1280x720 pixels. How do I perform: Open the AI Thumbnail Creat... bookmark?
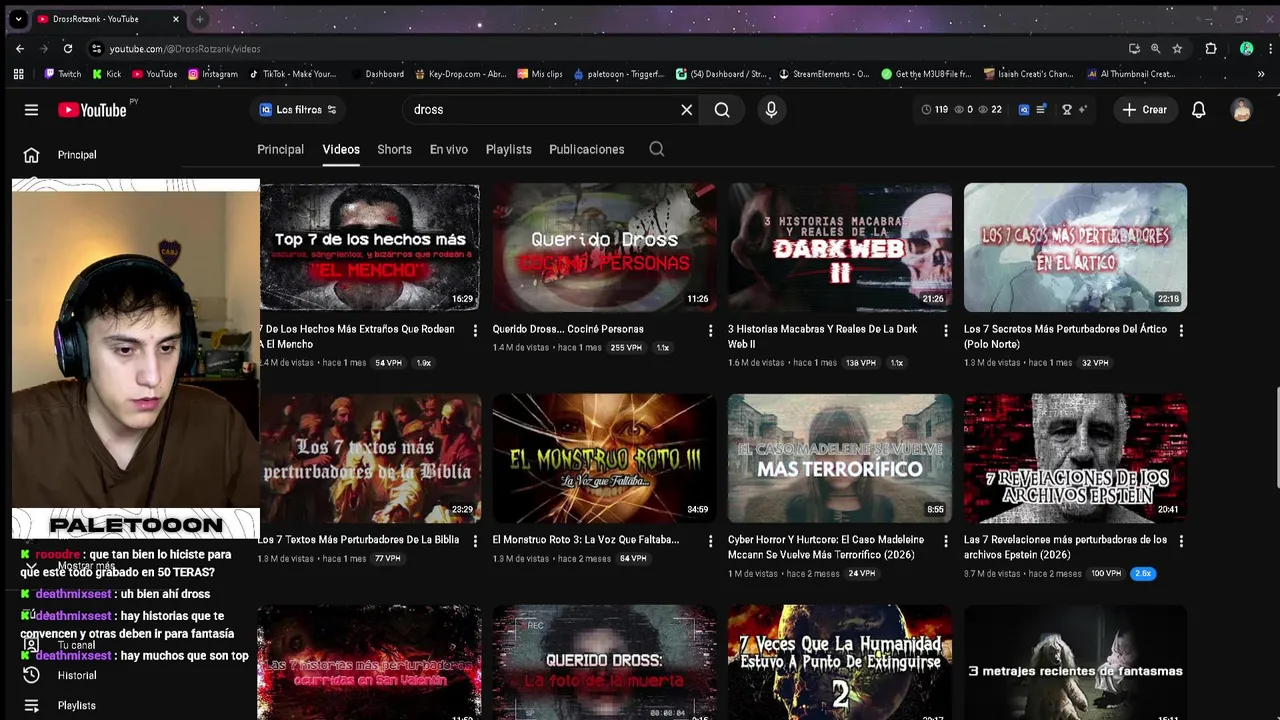tap(1130, 74)
